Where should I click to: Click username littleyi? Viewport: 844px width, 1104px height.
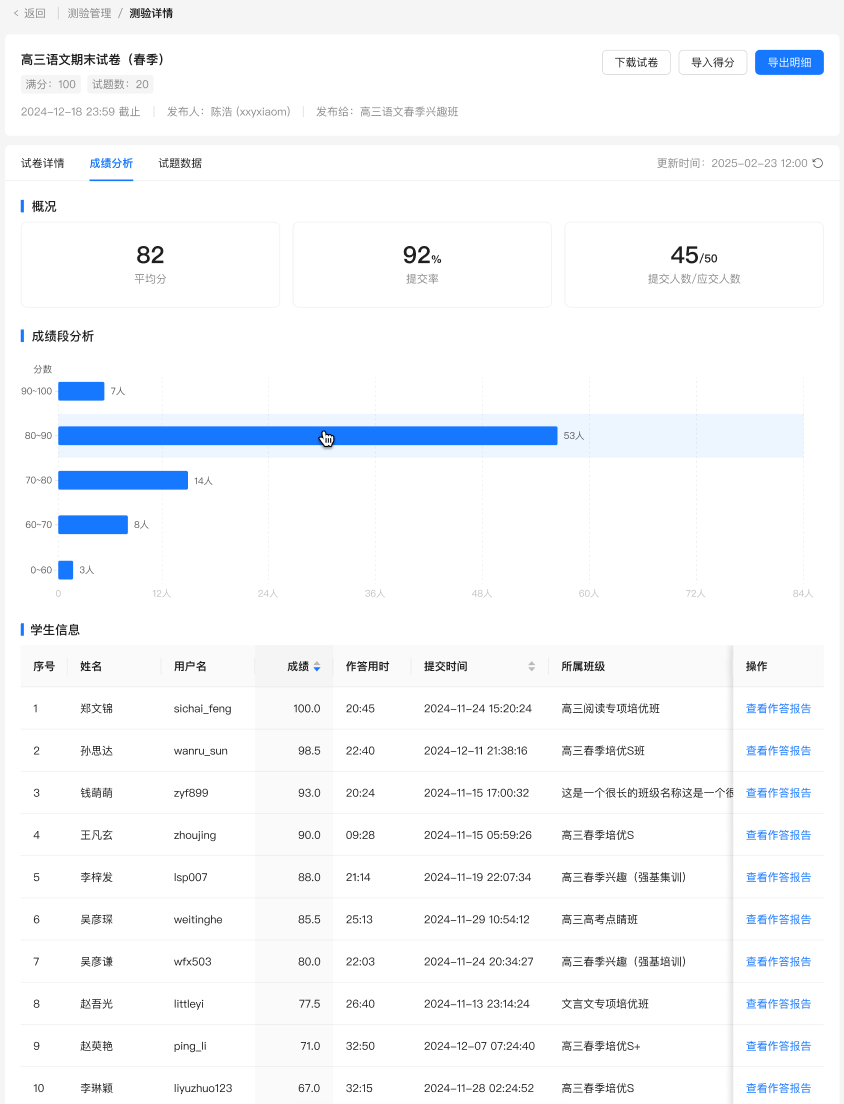click(x=189, y=1004)
